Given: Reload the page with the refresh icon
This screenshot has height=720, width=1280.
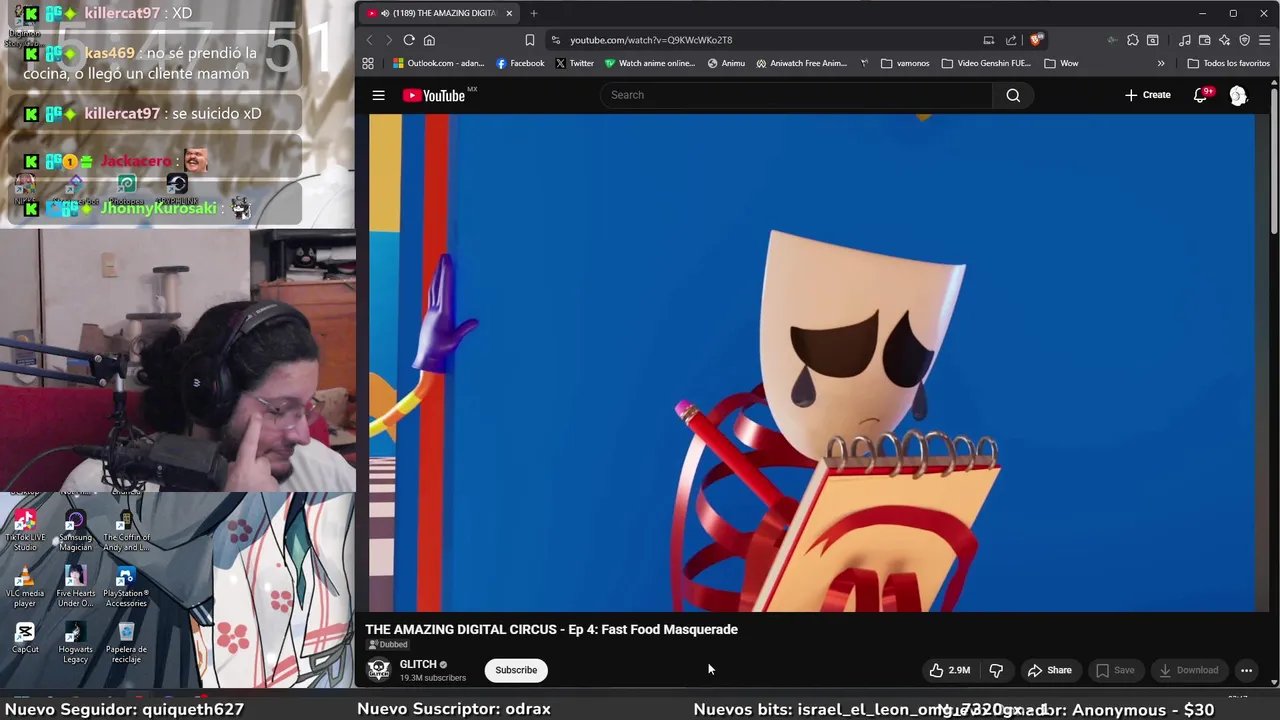Looking at the screenshot, I should 409,40.
